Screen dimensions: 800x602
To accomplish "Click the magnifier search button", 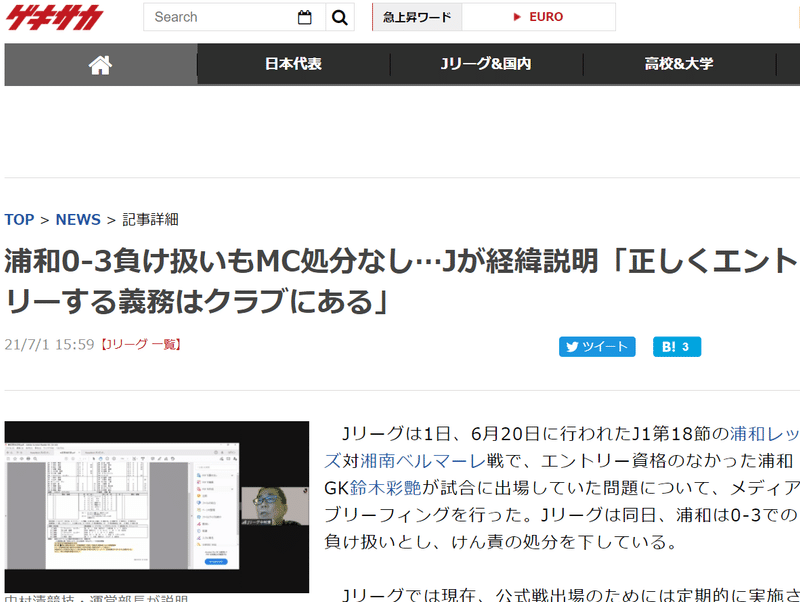I will [x=340, y=17].
